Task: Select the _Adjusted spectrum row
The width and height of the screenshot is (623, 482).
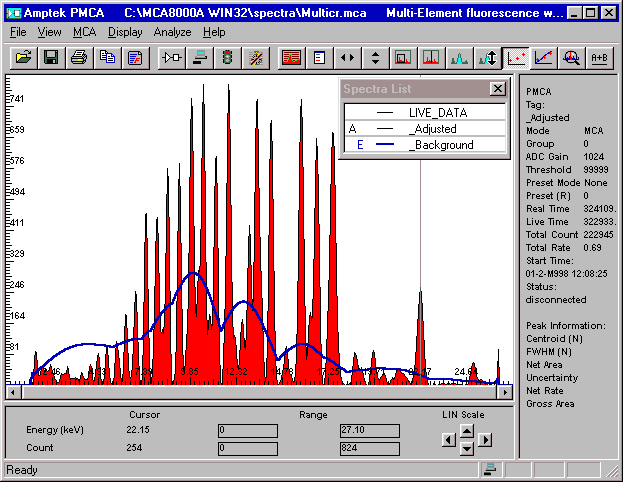Action: (x=425, y=129)
